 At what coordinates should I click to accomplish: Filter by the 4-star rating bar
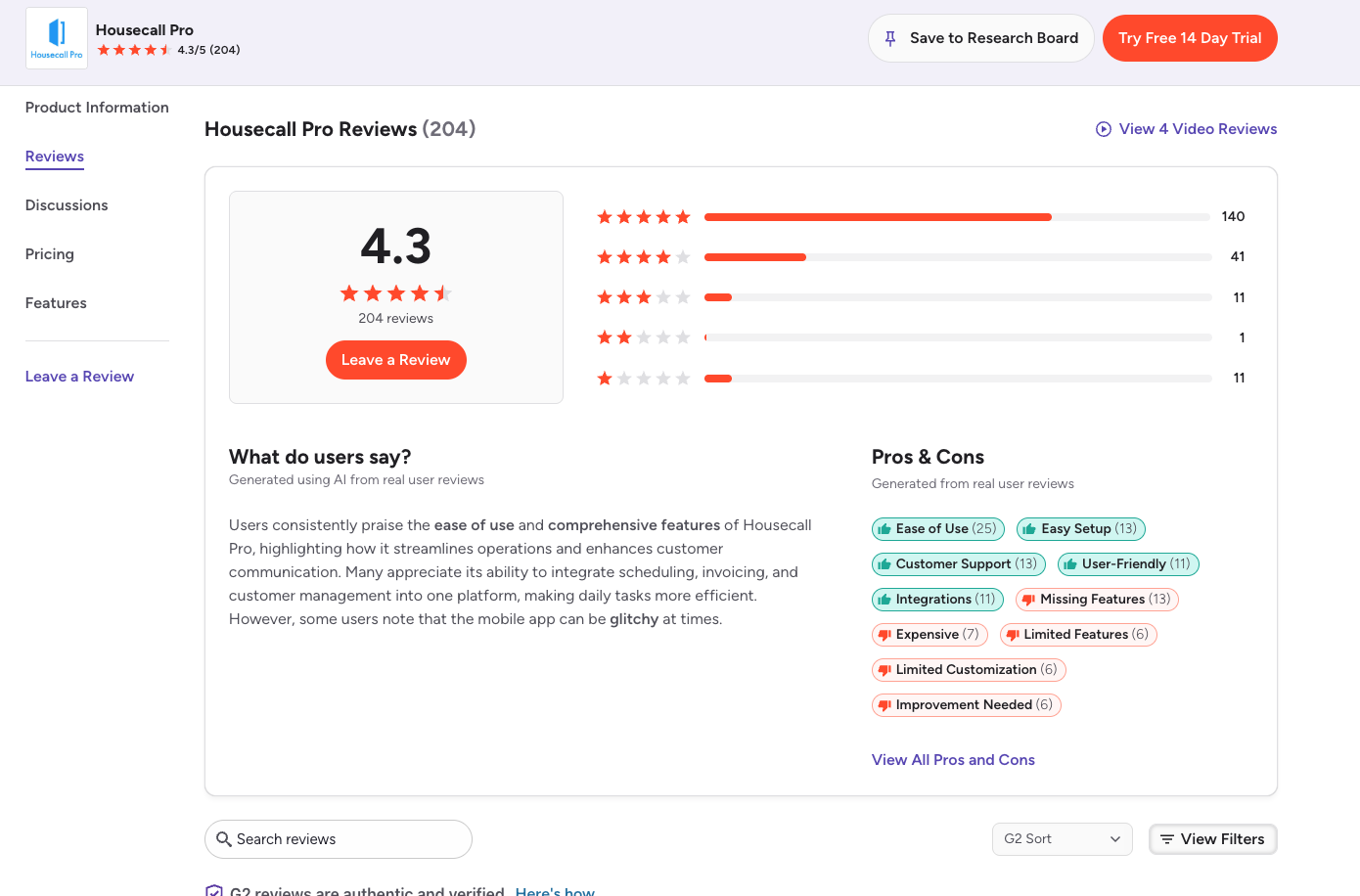958,257
